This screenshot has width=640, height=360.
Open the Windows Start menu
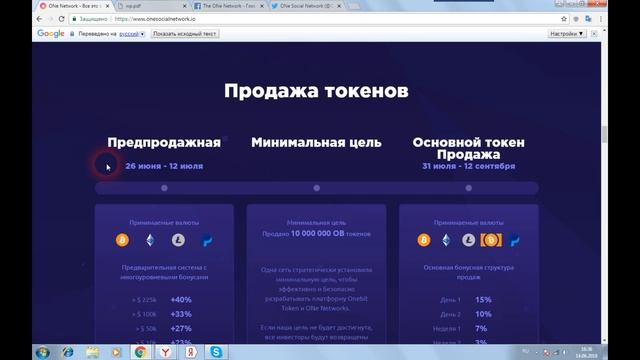42,352
